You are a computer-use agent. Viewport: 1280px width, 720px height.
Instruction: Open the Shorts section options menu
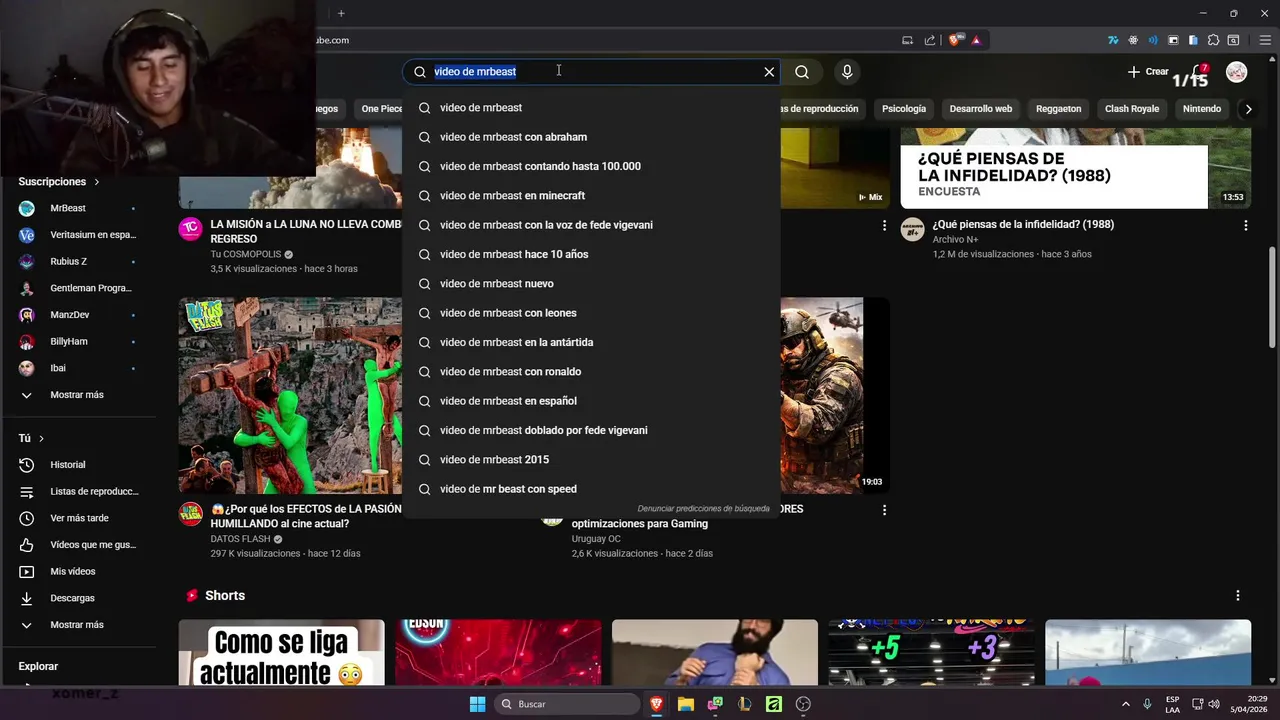(1238, 596)
